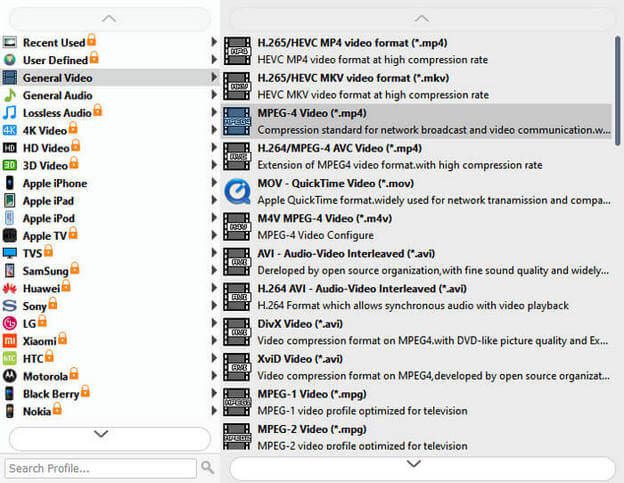Select AVI - Audio-Video Interleaved (*.avi)
The height and width of the screenshot is (483, 624).
coord(416,262)
